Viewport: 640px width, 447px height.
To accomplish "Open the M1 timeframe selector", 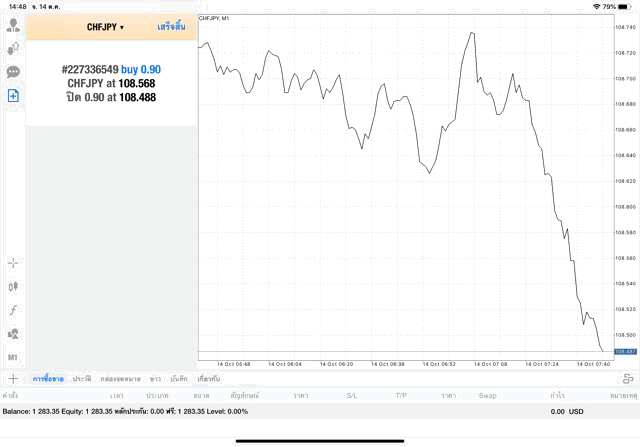I will [x=13, y=357].
